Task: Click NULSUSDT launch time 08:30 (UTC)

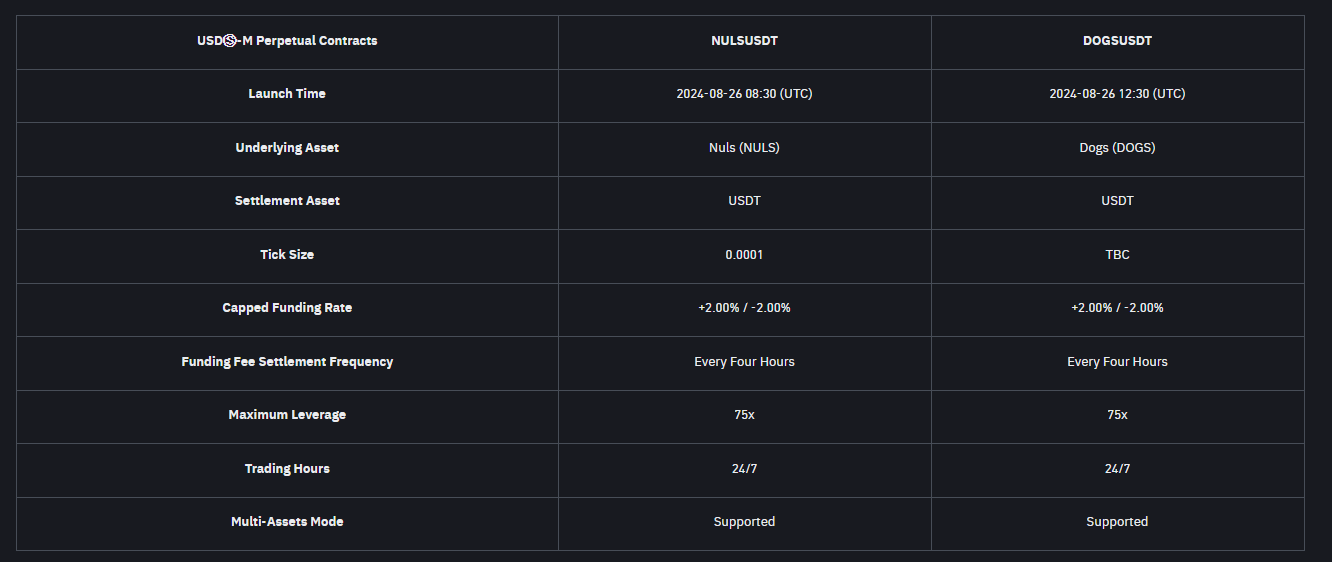Action: click(744, 94)
